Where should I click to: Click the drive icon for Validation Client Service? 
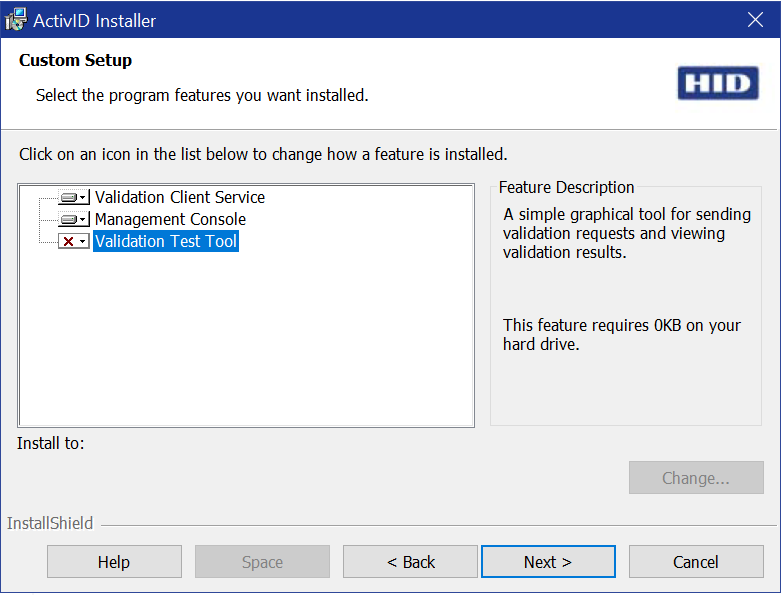tap(69, 198)
